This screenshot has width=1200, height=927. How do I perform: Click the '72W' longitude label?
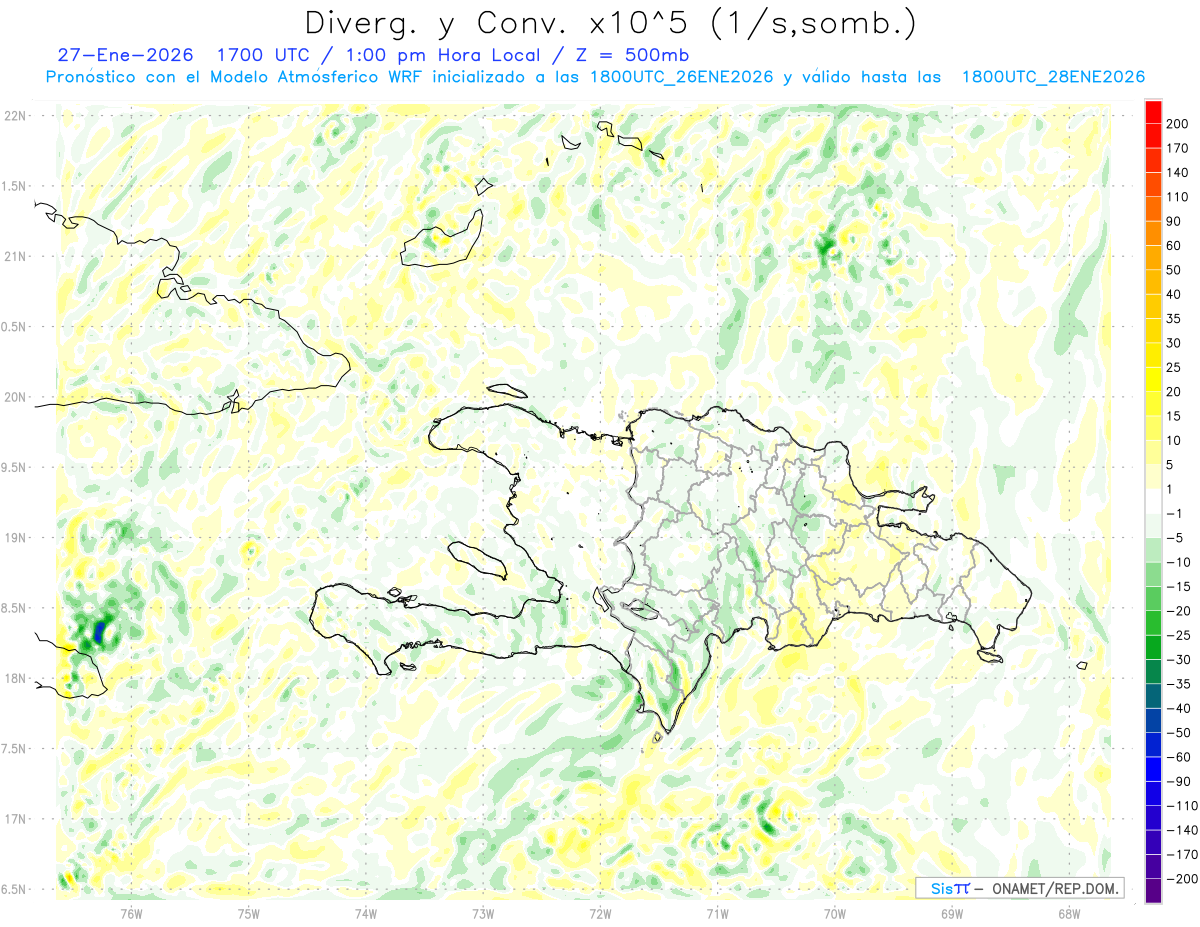point(600,913)
